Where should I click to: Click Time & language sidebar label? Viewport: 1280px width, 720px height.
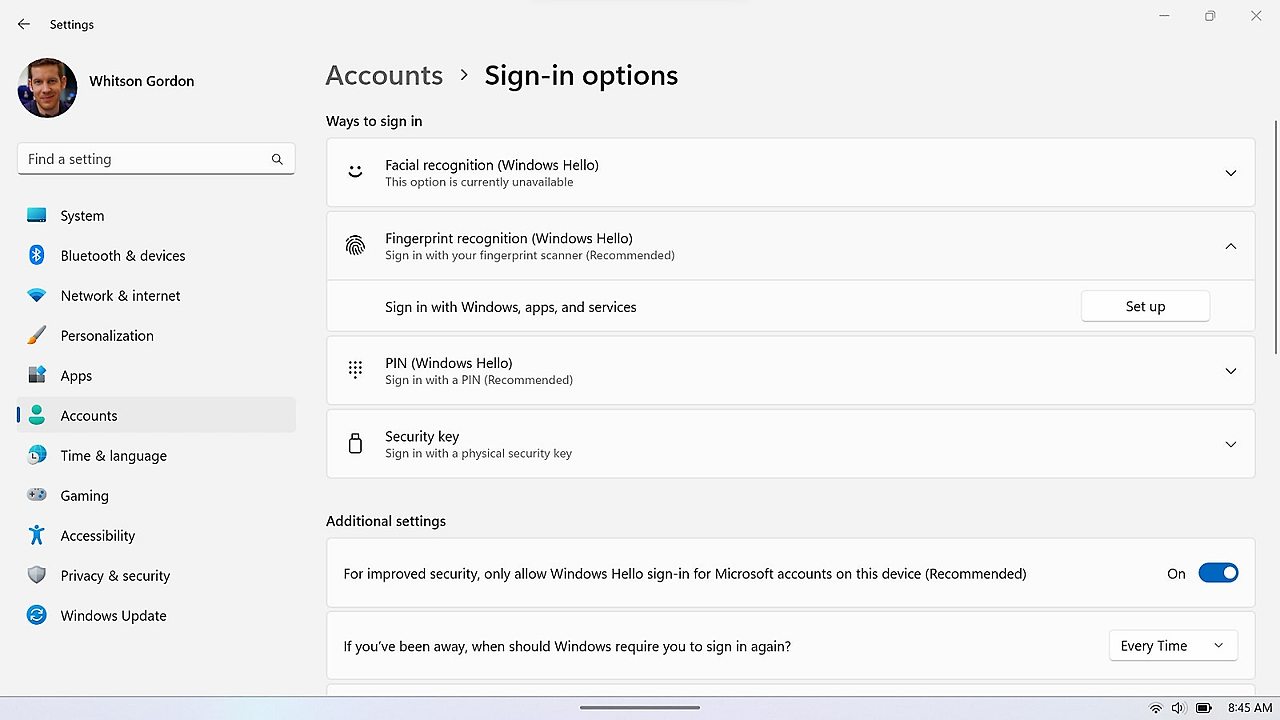pyautogui.click(x=113, y=456)
